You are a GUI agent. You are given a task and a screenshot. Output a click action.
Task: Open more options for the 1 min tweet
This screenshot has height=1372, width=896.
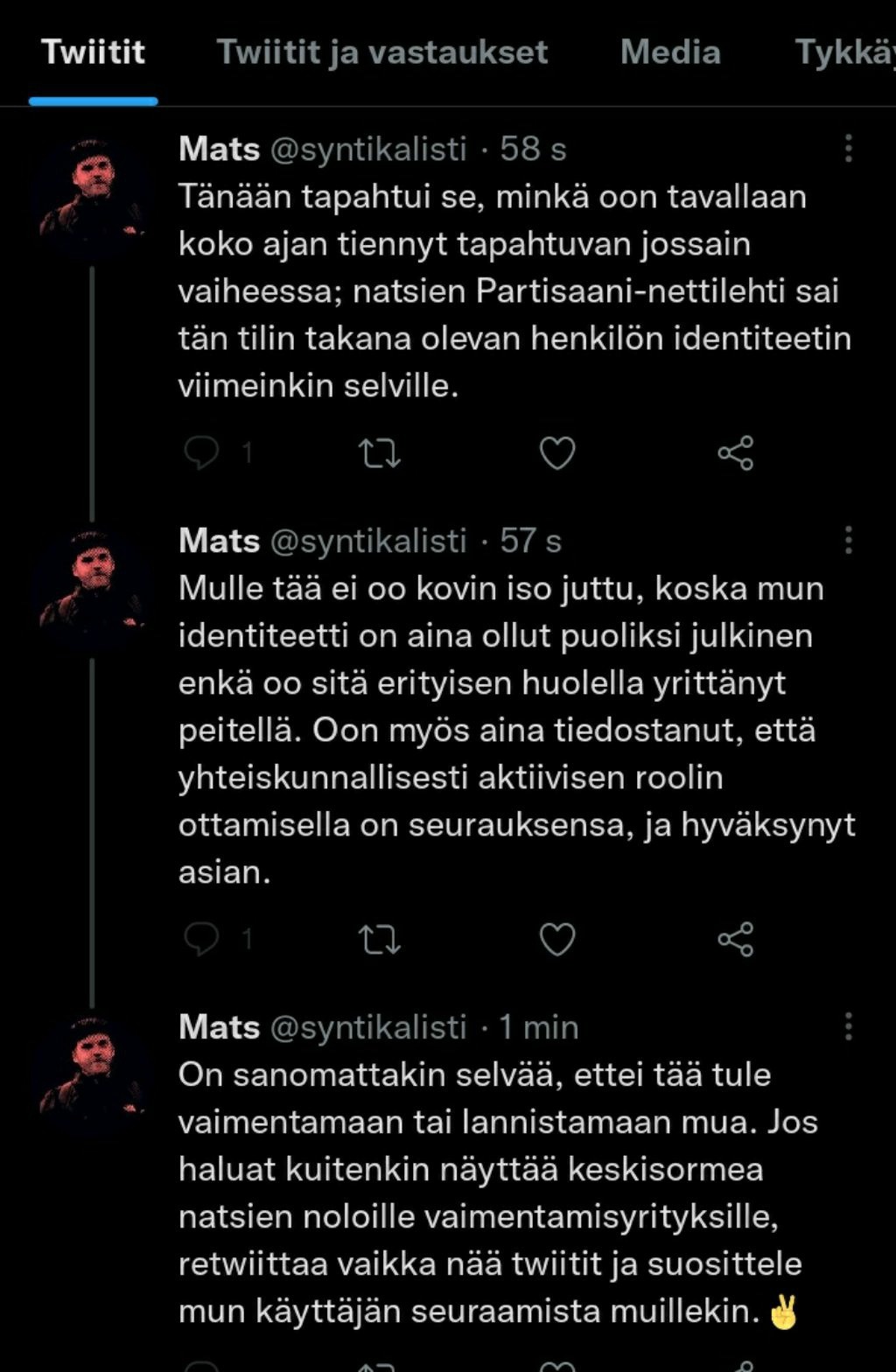coord(848,1026)
